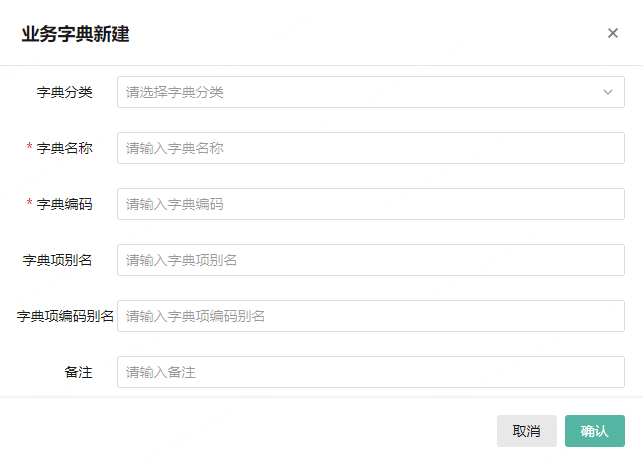Focus the 请输入字典项编码别名 input
This screenshot has height=464, width=643.
(370, 316)
